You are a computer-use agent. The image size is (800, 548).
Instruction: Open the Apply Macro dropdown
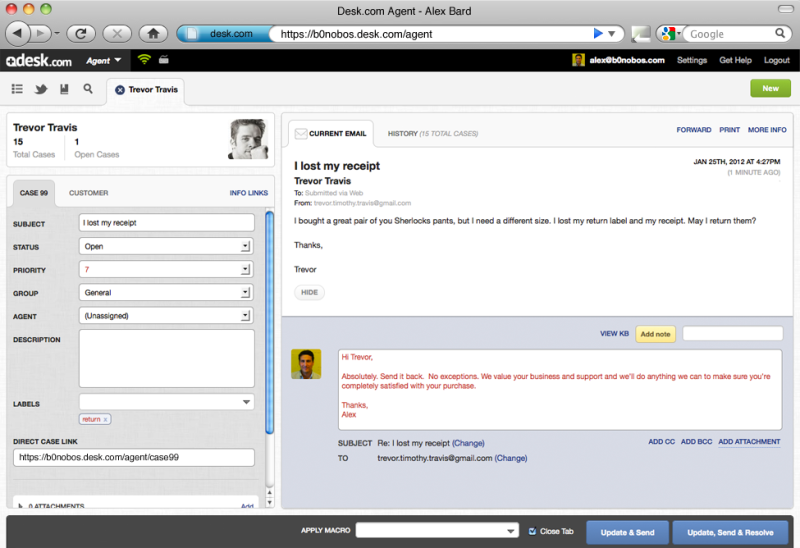click(437, 531)
